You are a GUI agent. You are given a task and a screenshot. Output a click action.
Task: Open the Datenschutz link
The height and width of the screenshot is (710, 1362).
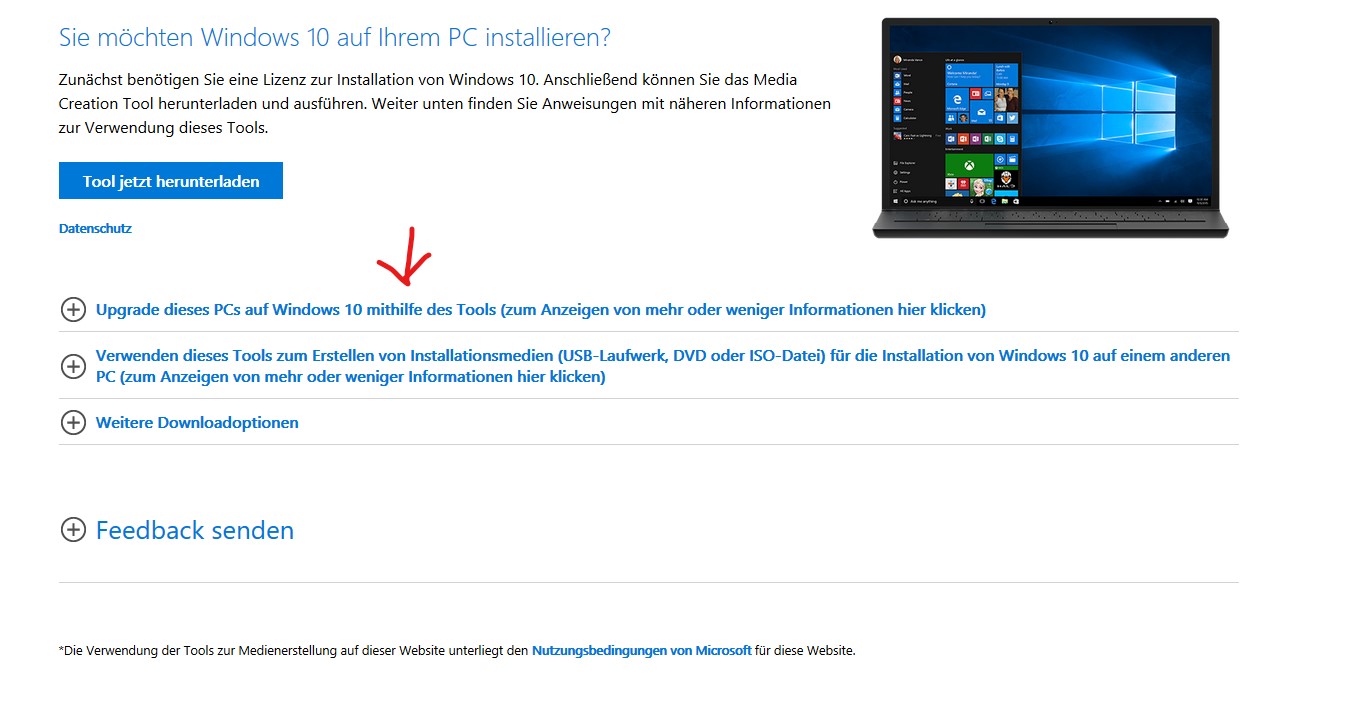(95, 228)
